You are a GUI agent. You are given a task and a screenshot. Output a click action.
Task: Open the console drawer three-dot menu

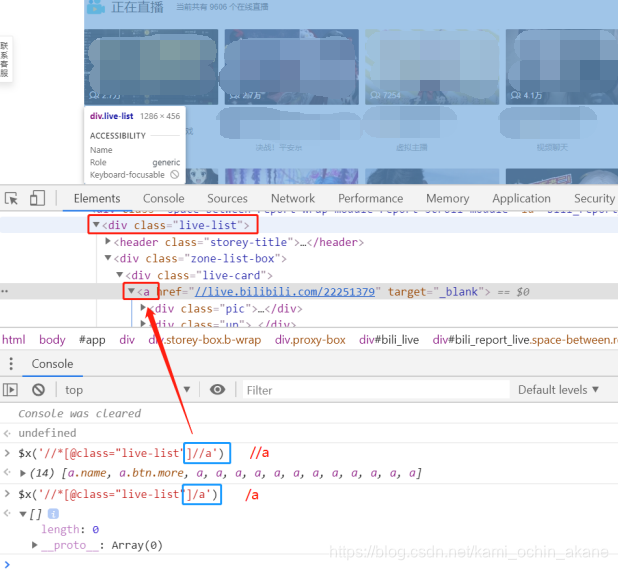tap(11, 363)
